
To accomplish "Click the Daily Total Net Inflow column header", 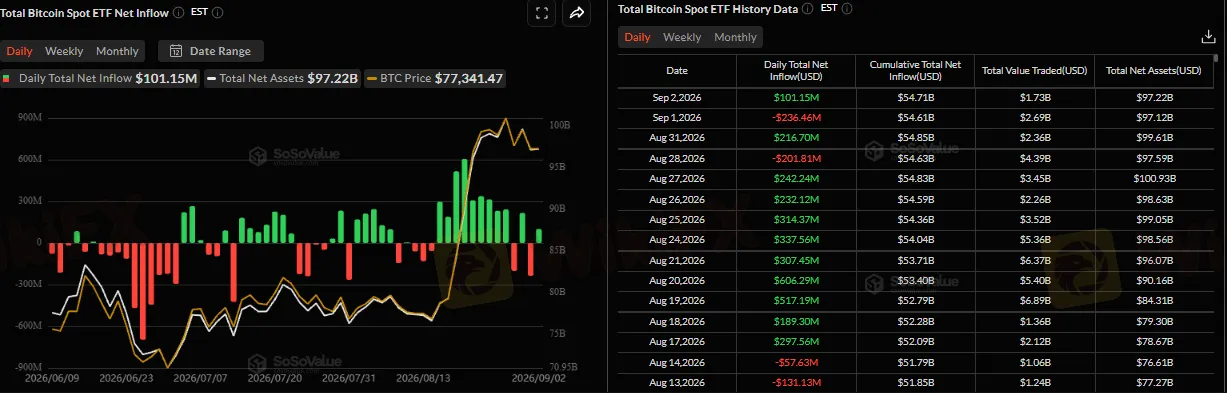I will [x=795, y=71].
